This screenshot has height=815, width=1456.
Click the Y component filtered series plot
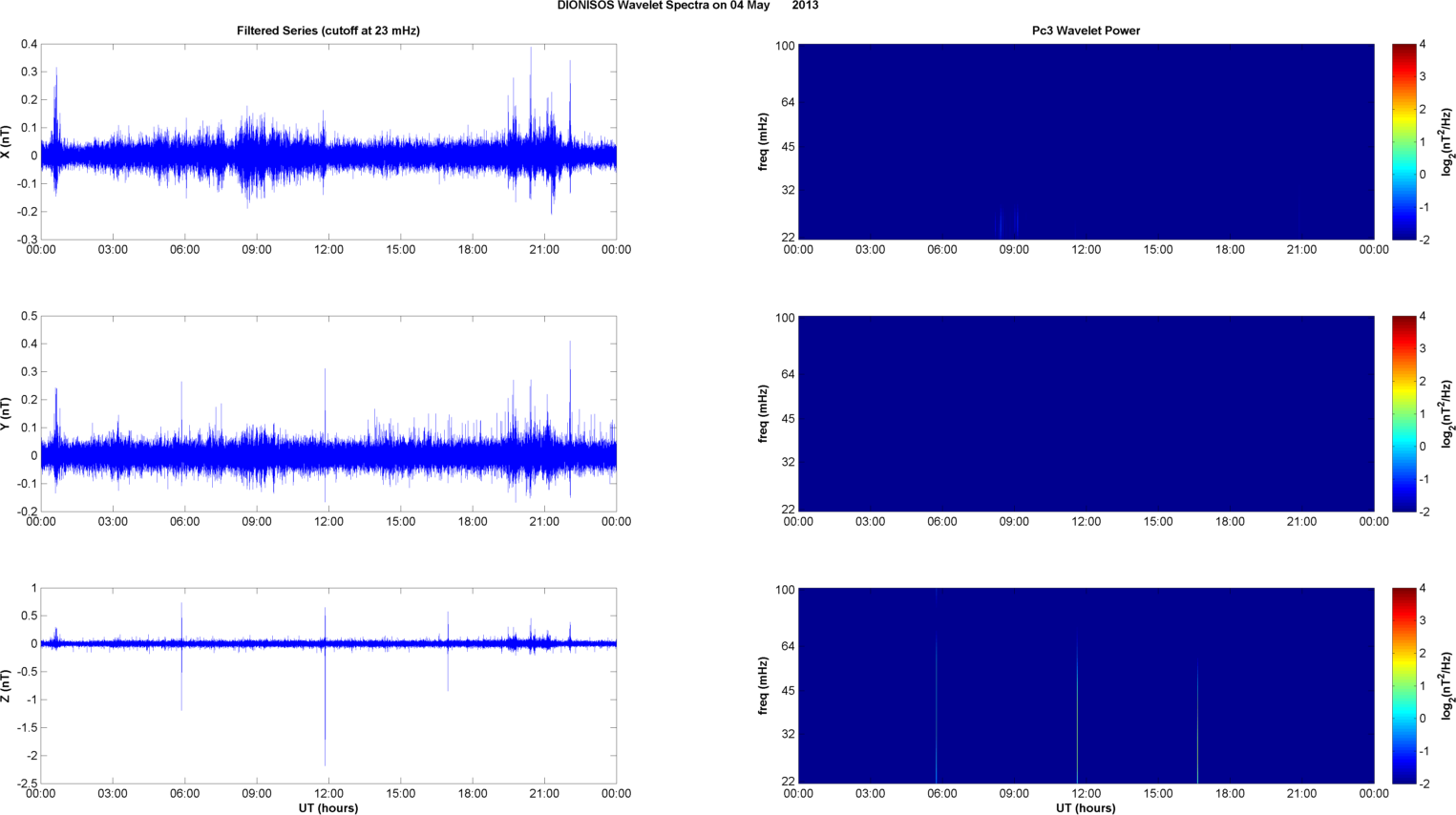[328, 413]
